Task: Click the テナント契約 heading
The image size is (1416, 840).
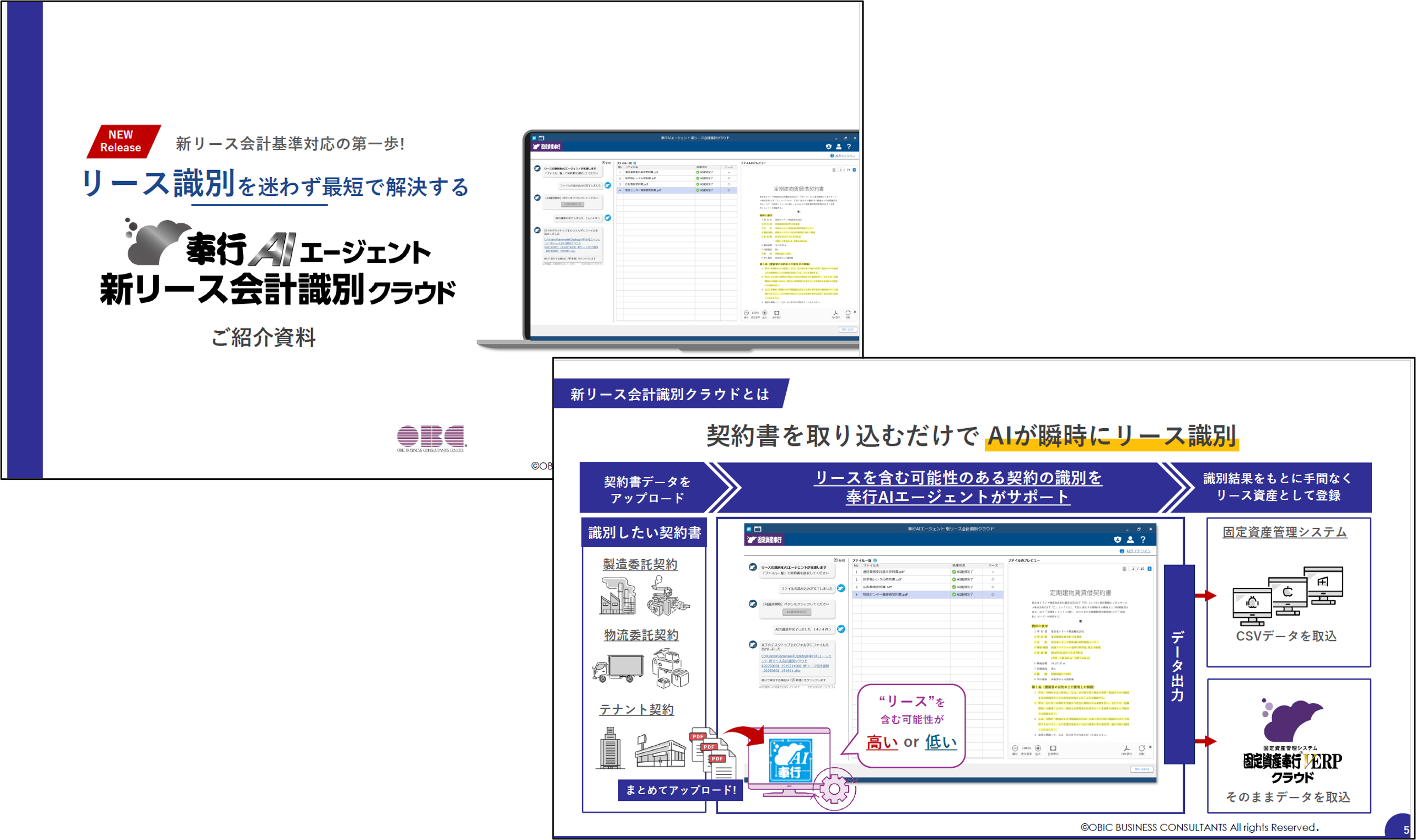Action: (637, 709)
